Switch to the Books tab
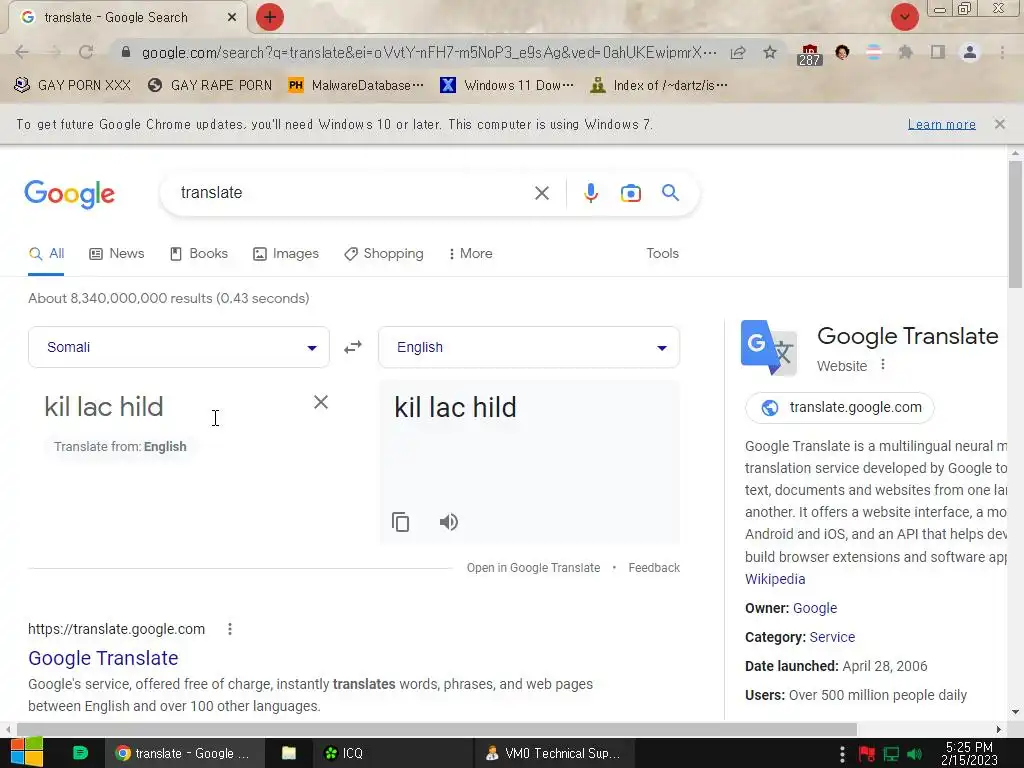The image size is (1024, 768). [x=199, y=253]
